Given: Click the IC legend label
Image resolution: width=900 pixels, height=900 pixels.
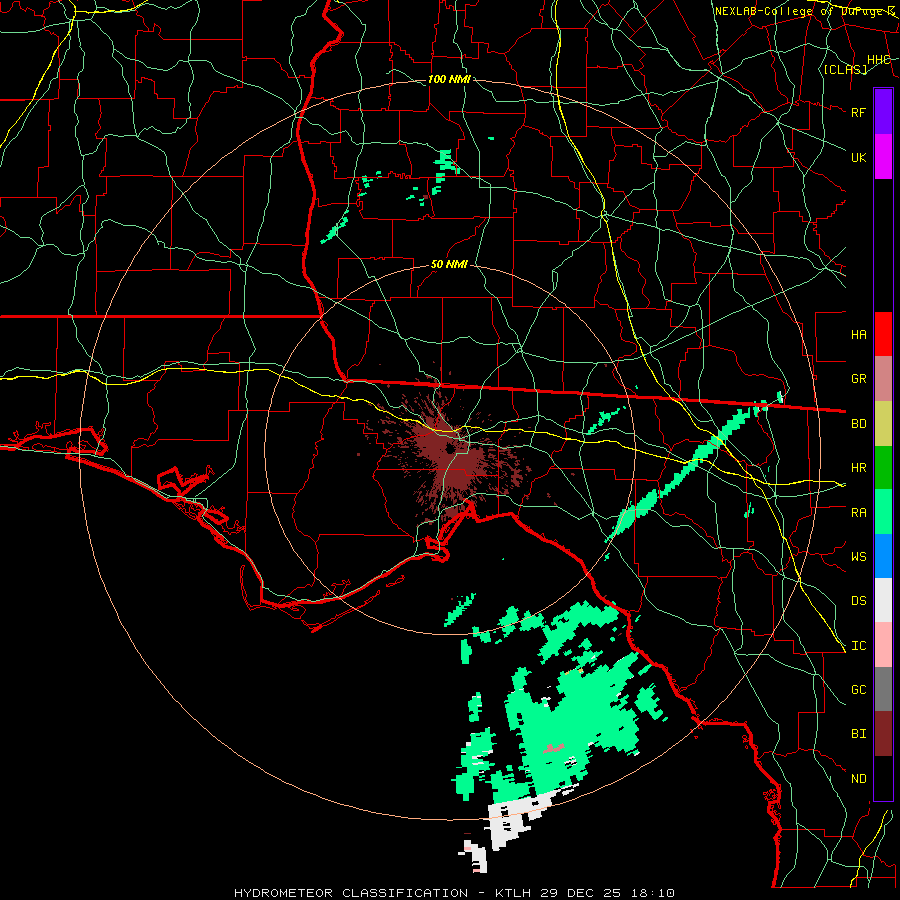Looking at the screenshot, I should click(x=858, y=646).
